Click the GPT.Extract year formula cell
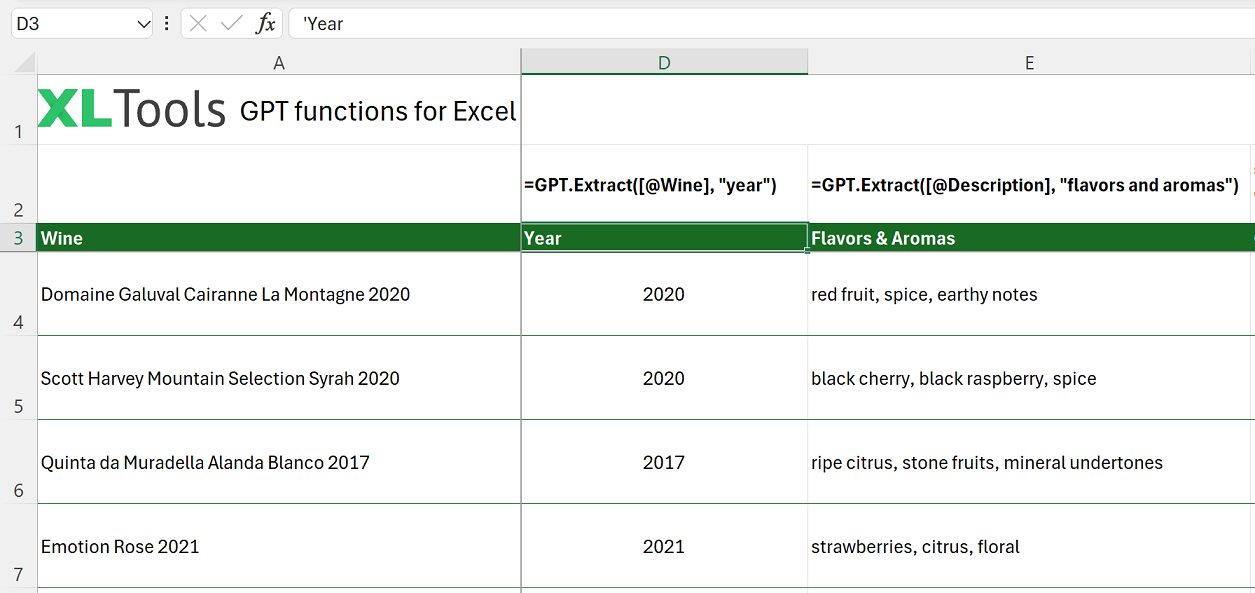The width and height of the screenshot is (1255, 593). click(x=664, y=184)
